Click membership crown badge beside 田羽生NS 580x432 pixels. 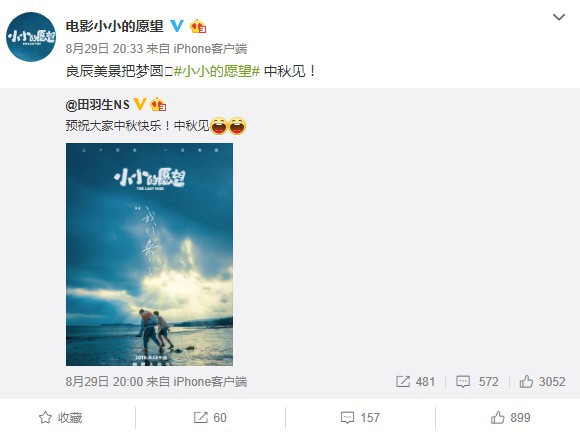pyautogui.click(x=158, y=104)
